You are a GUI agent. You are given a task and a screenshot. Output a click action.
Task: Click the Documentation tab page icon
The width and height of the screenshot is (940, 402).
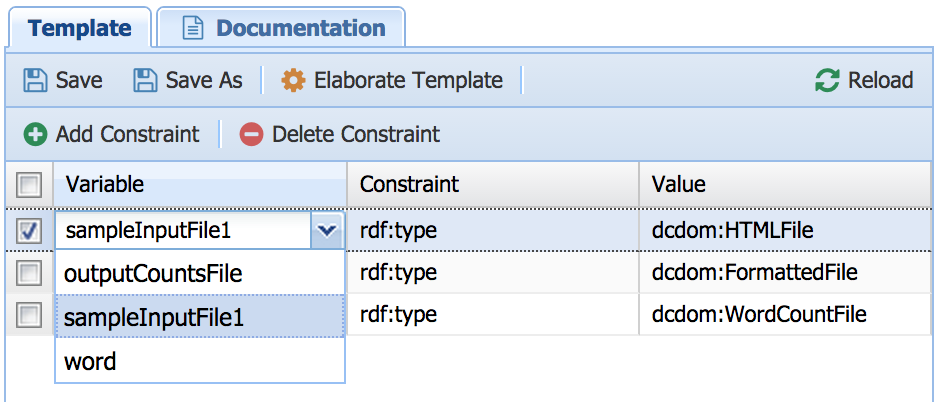[x=193, y=28]
